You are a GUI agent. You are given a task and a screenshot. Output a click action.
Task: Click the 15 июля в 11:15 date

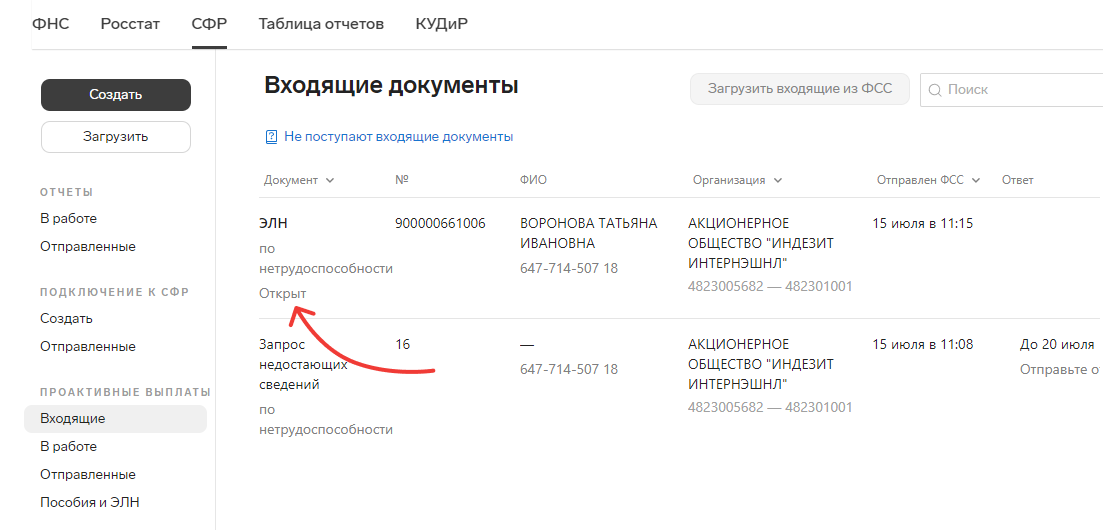pyautogui.click(x=923, y=224)
